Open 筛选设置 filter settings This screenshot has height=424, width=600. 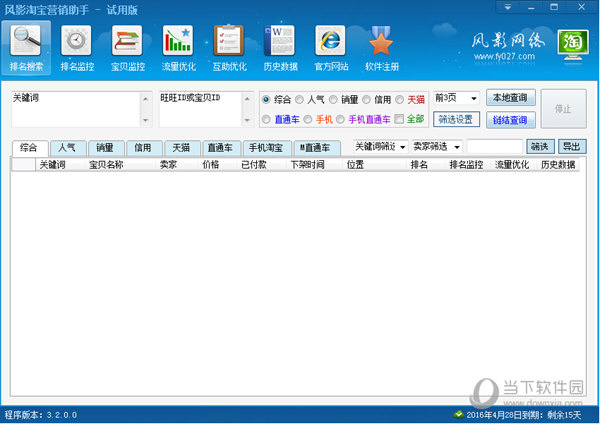(x=456, y=120)
